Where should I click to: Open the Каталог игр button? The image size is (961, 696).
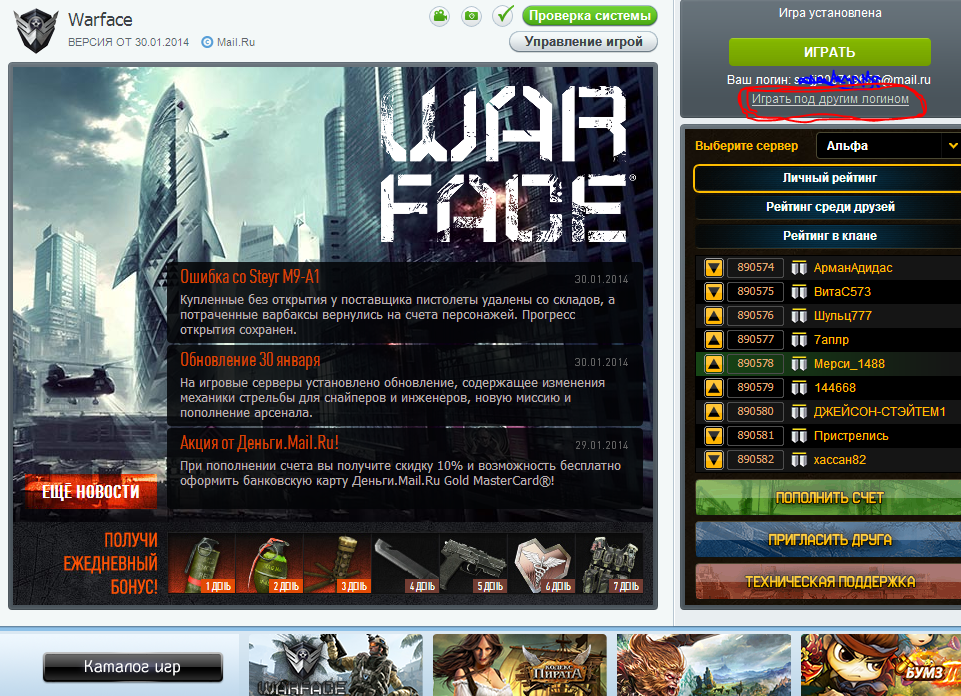pos(132,667)
